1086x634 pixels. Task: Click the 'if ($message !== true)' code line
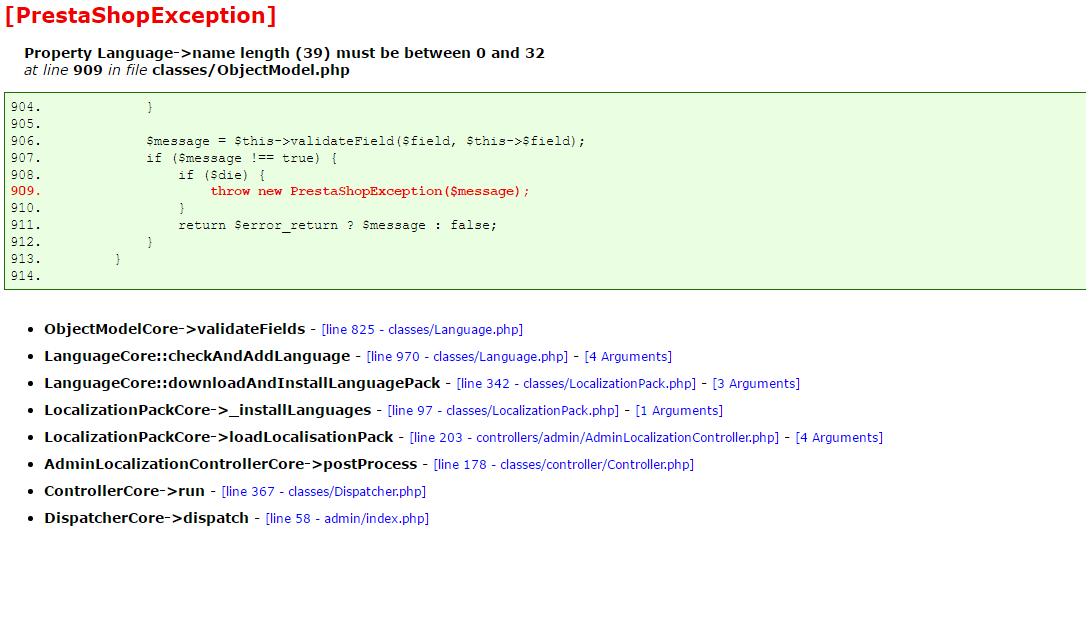click(242, 158)
